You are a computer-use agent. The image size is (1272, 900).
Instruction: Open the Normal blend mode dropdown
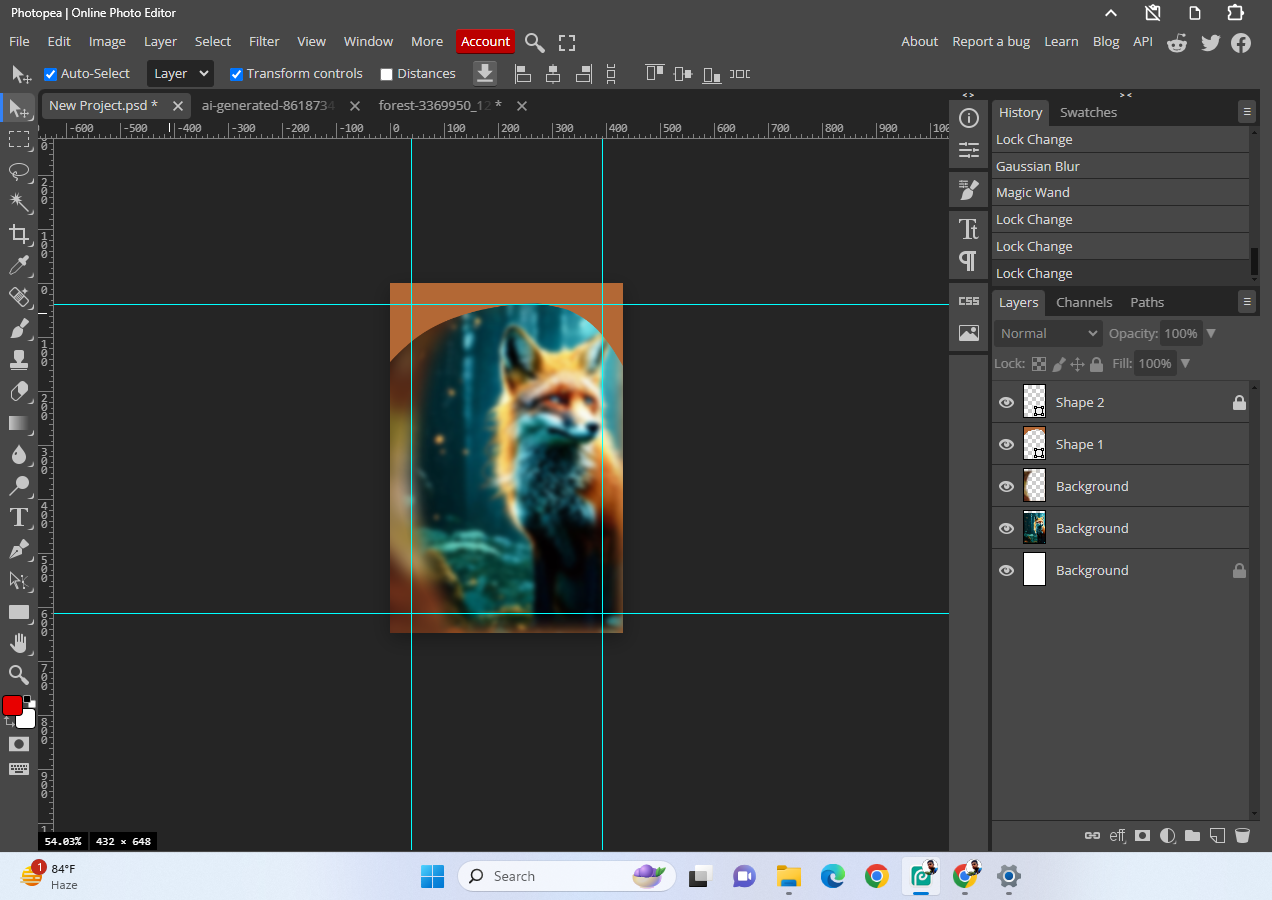click(1048, 334)
